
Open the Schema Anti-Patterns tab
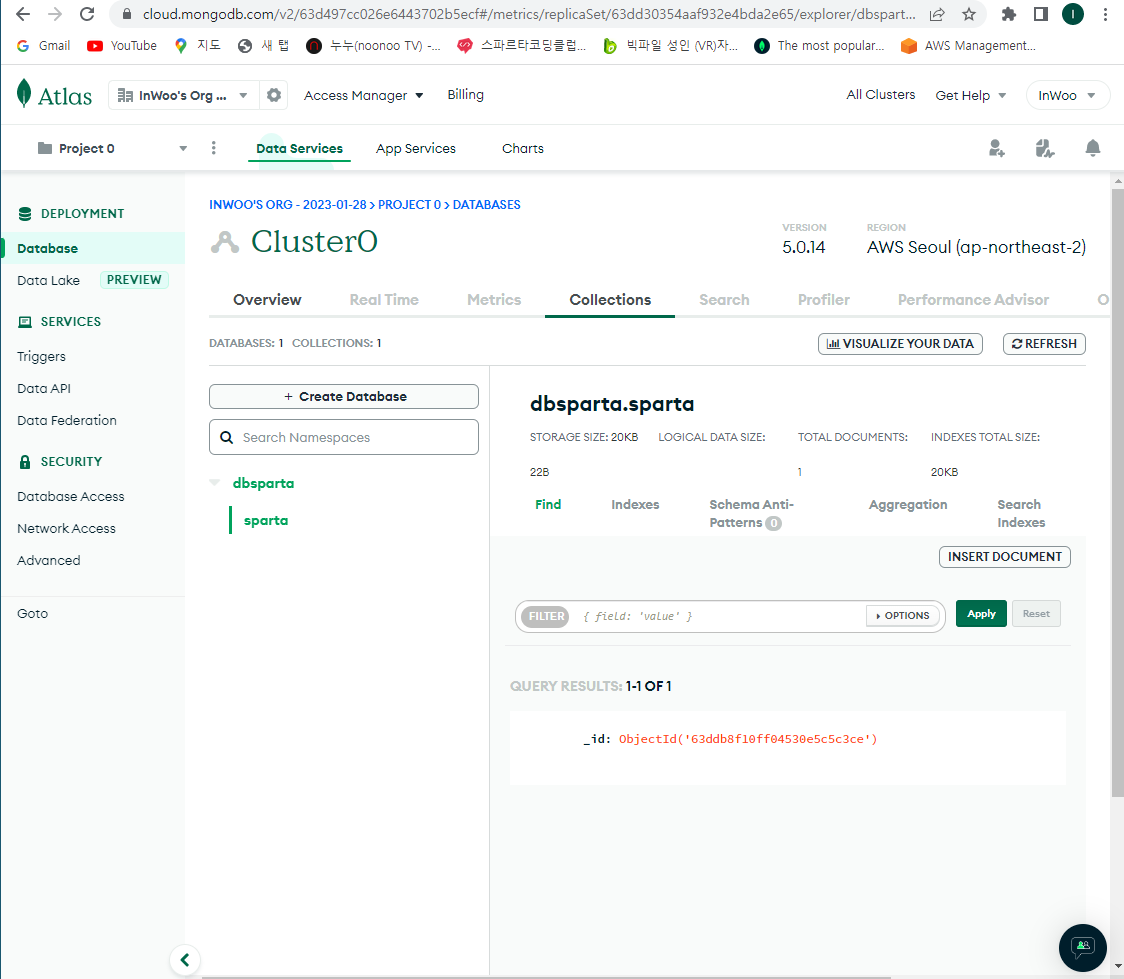[751, 513]
